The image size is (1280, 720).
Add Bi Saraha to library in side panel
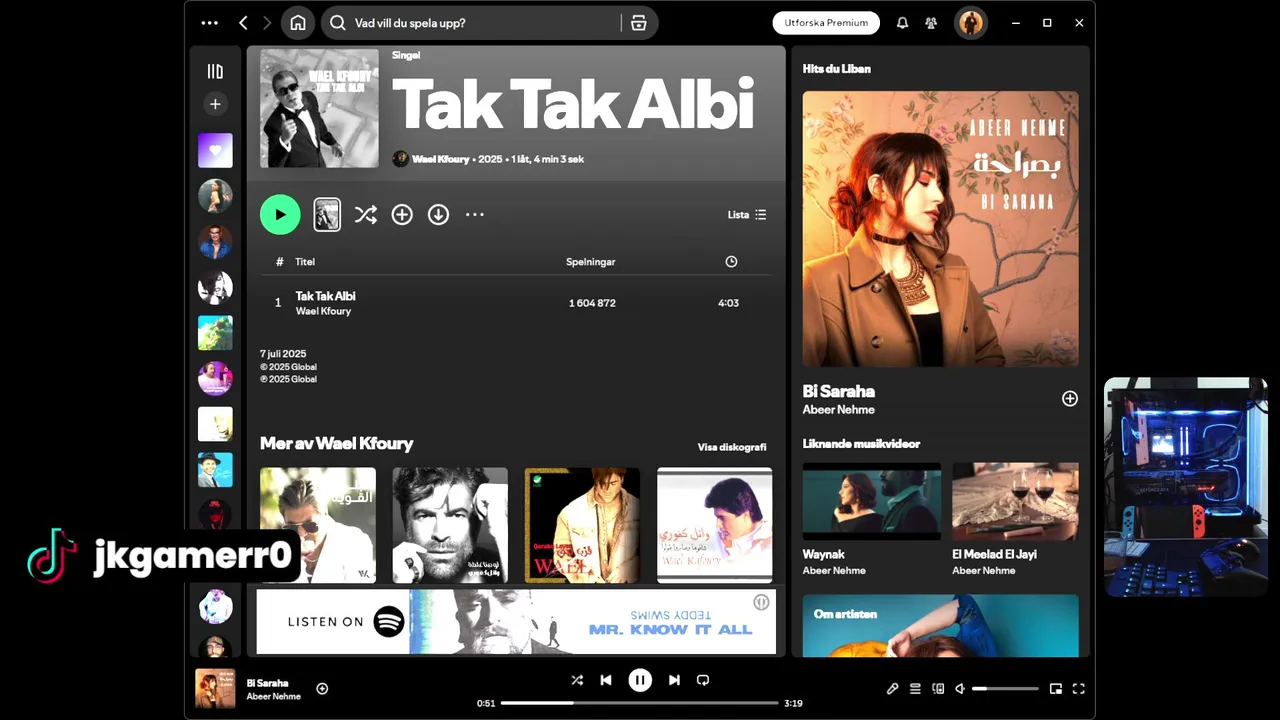[1070, 399]
